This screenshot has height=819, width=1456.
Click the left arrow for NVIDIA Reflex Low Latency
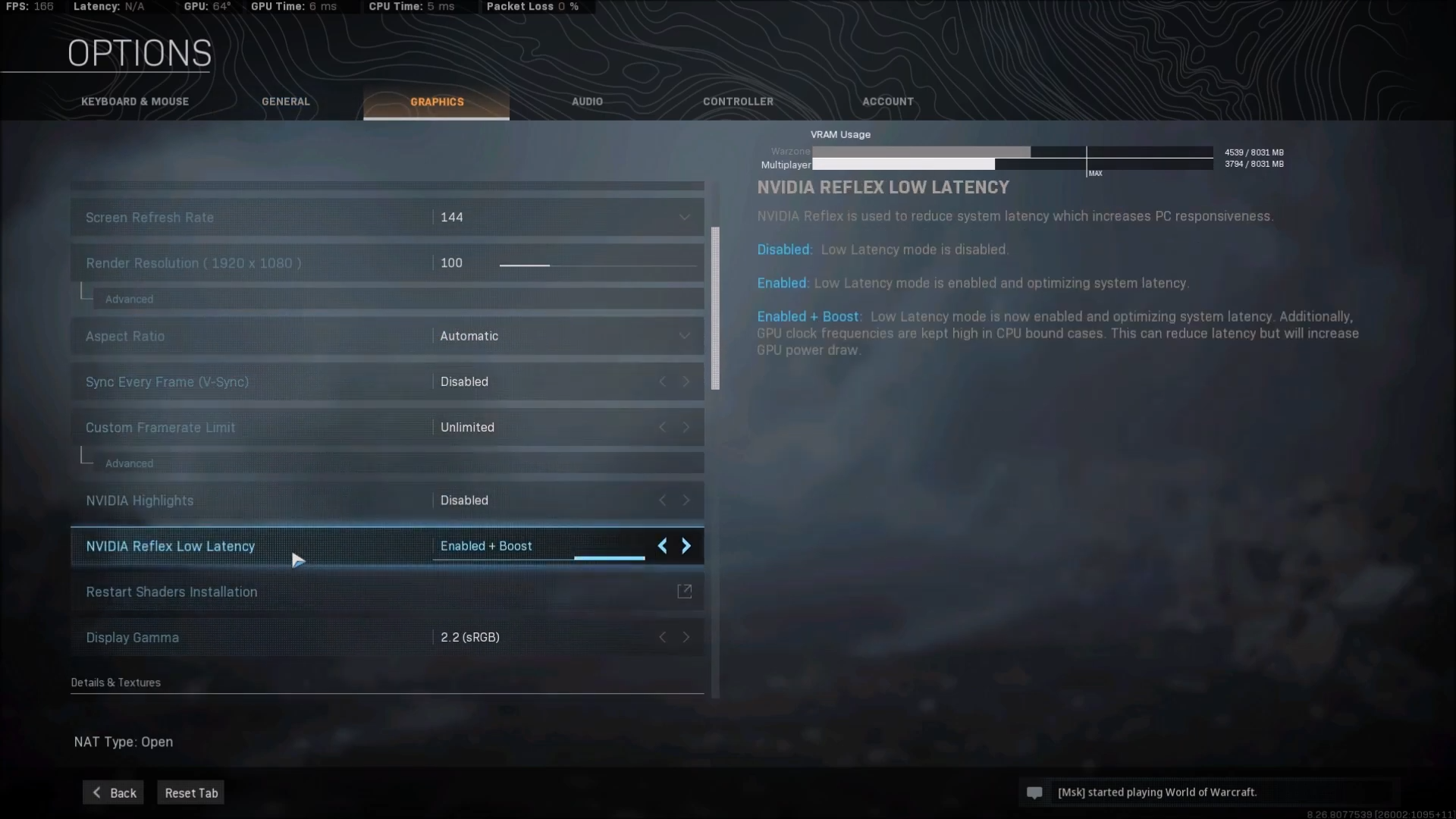point(662,545)
